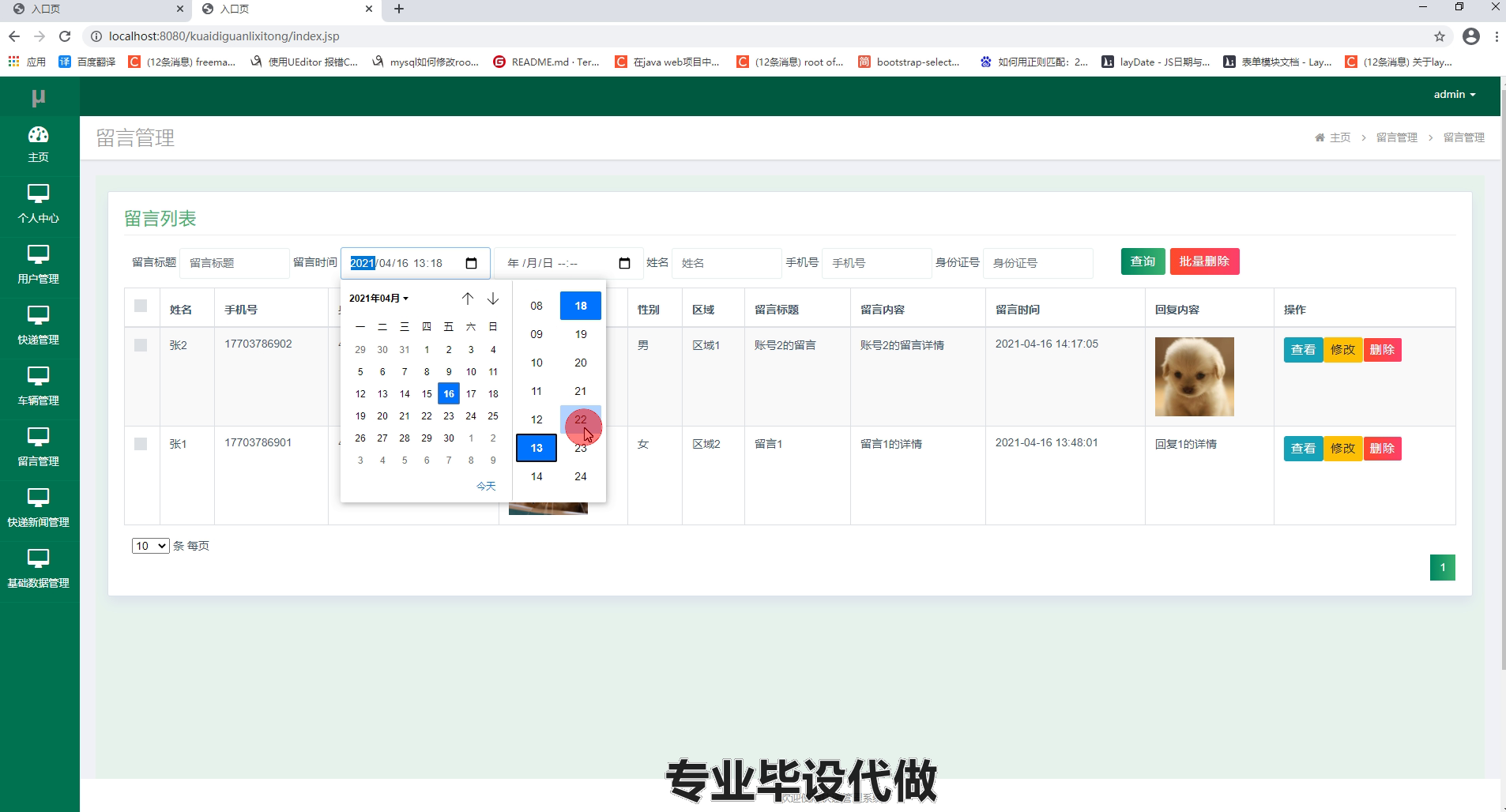Image resolution: width=1506 pixels, height=812 pixels.
Task: Click calendar icon in first 留言时间 field
Action: [x=472, y=263]
